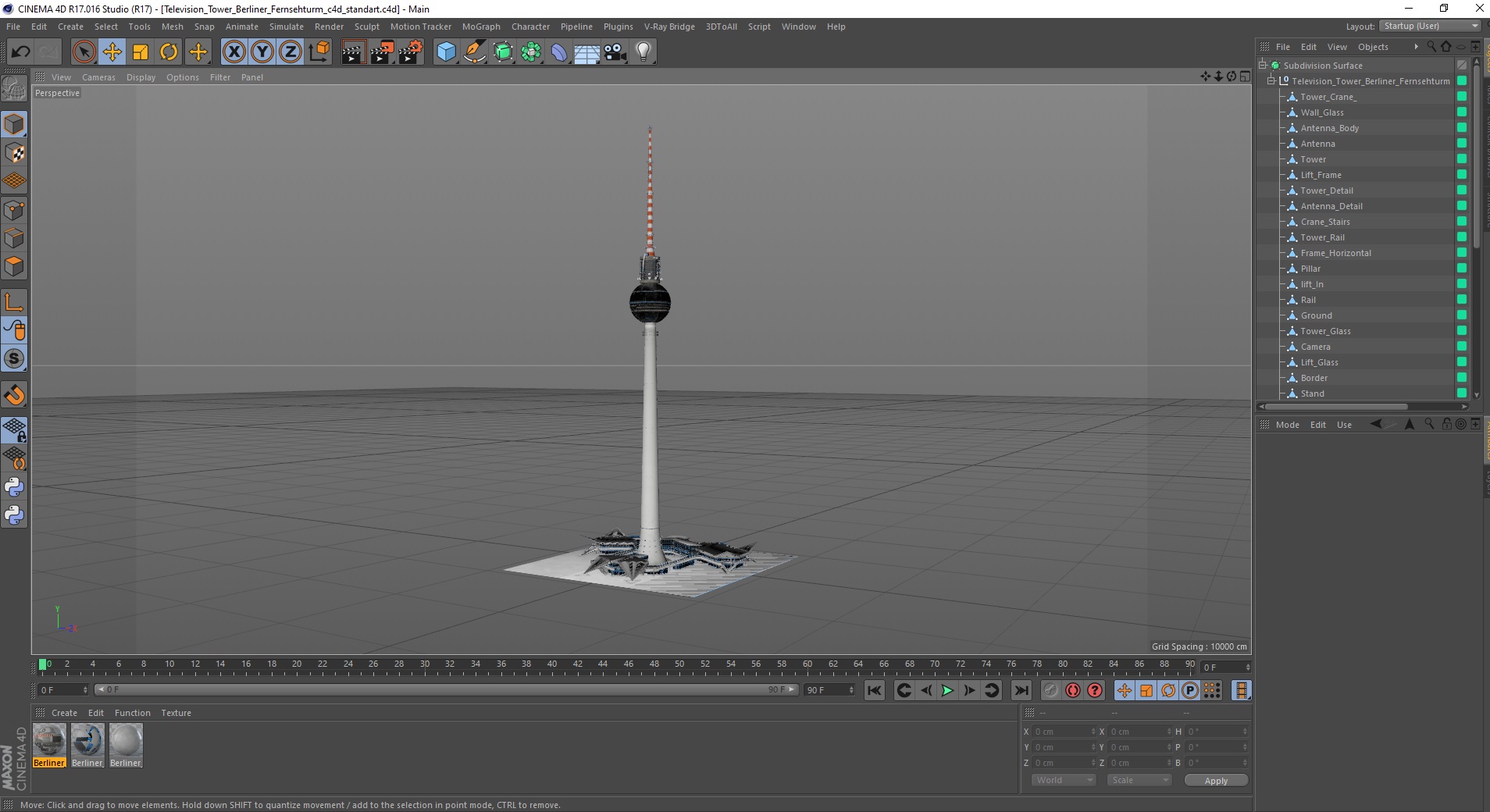This screenshot has width=1490, height=812.
Task: Open the MoGraph menu
Action: click(481, 27)
